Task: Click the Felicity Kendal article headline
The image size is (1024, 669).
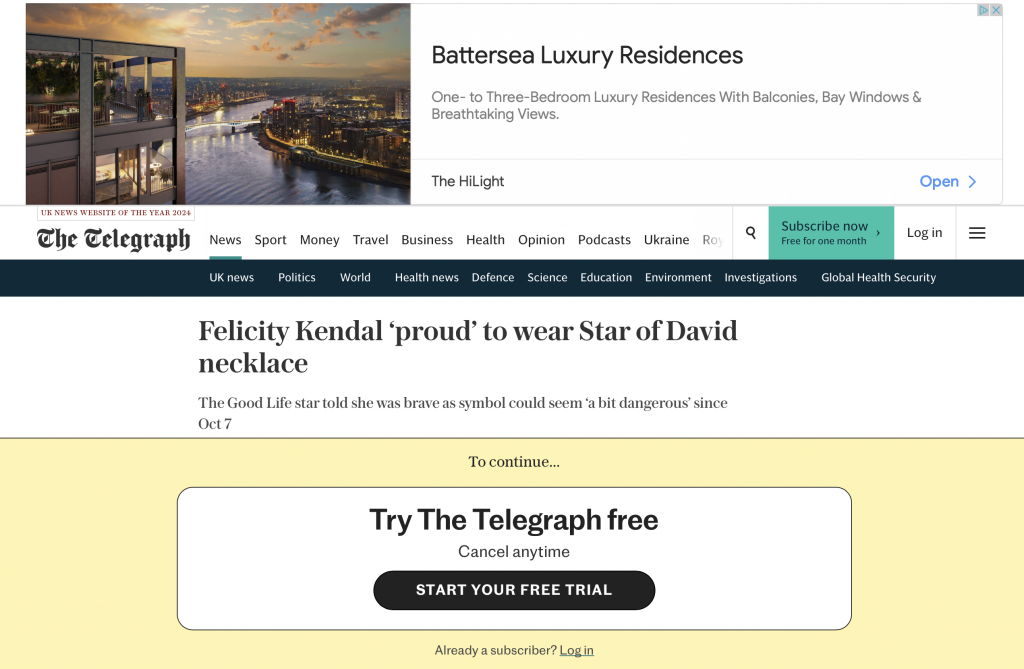Action: point(467,346)
